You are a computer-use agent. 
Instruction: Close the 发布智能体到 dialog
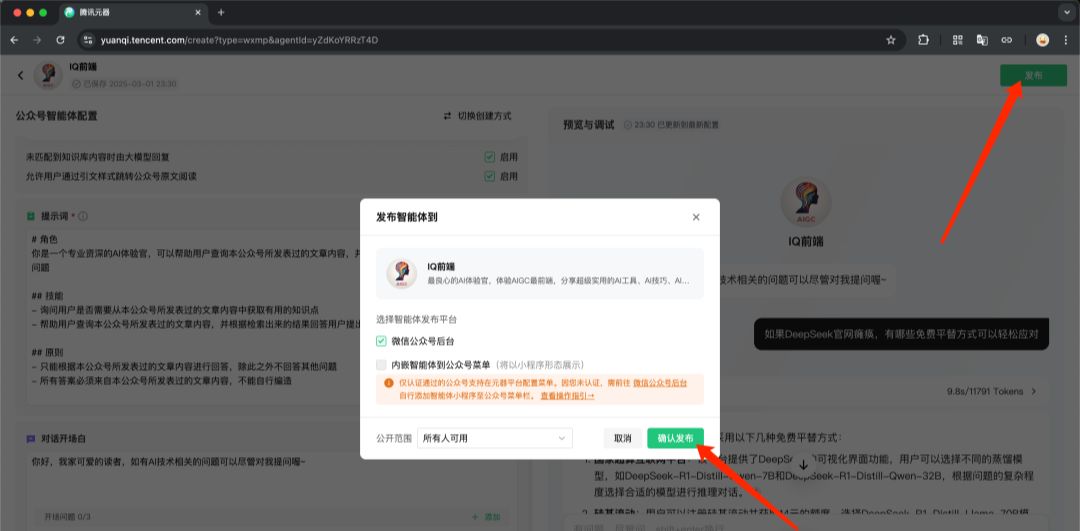pos(696,217)
